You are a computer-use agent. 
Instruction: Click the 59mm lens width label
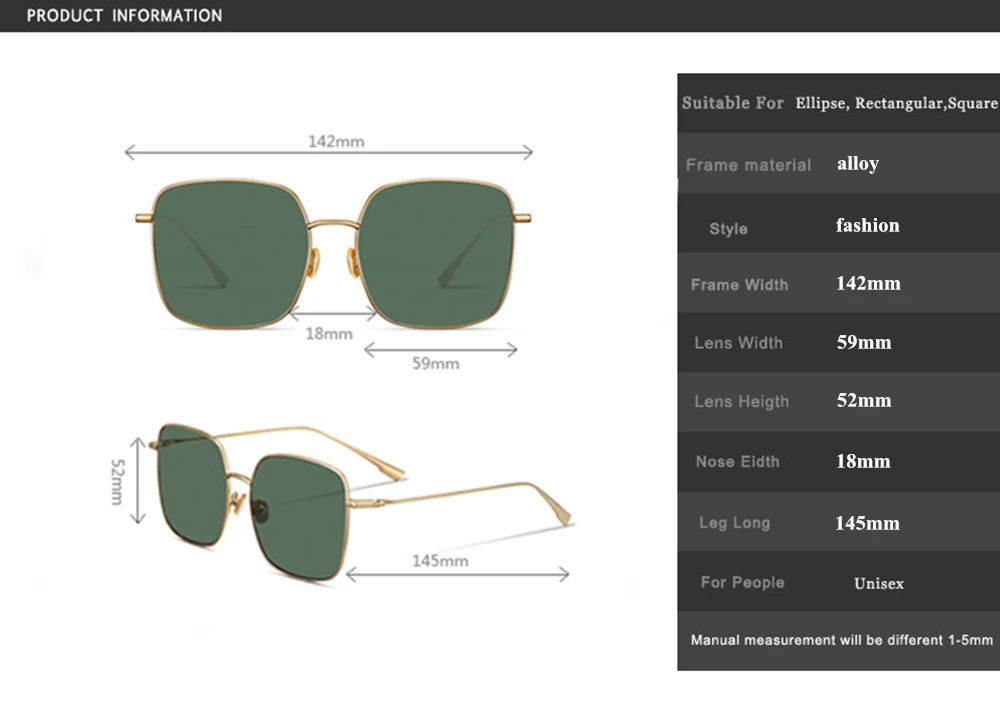tap(436, 364)
